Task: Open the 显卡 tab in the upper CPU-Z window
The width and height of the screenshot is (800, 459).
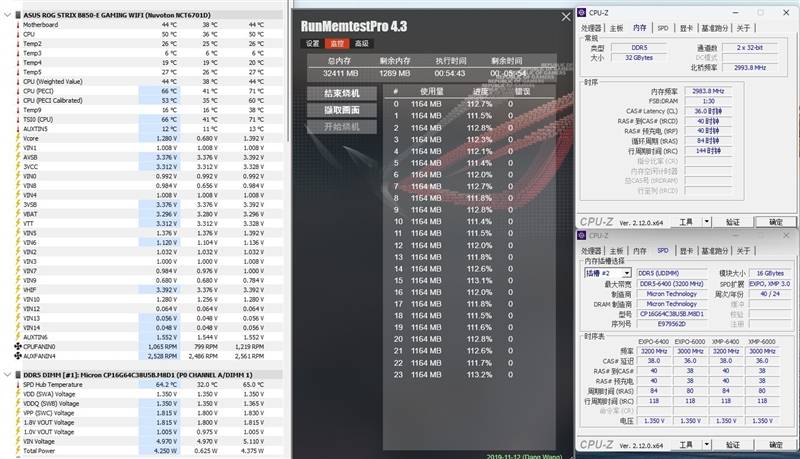Action: click(x=686, y=28)
